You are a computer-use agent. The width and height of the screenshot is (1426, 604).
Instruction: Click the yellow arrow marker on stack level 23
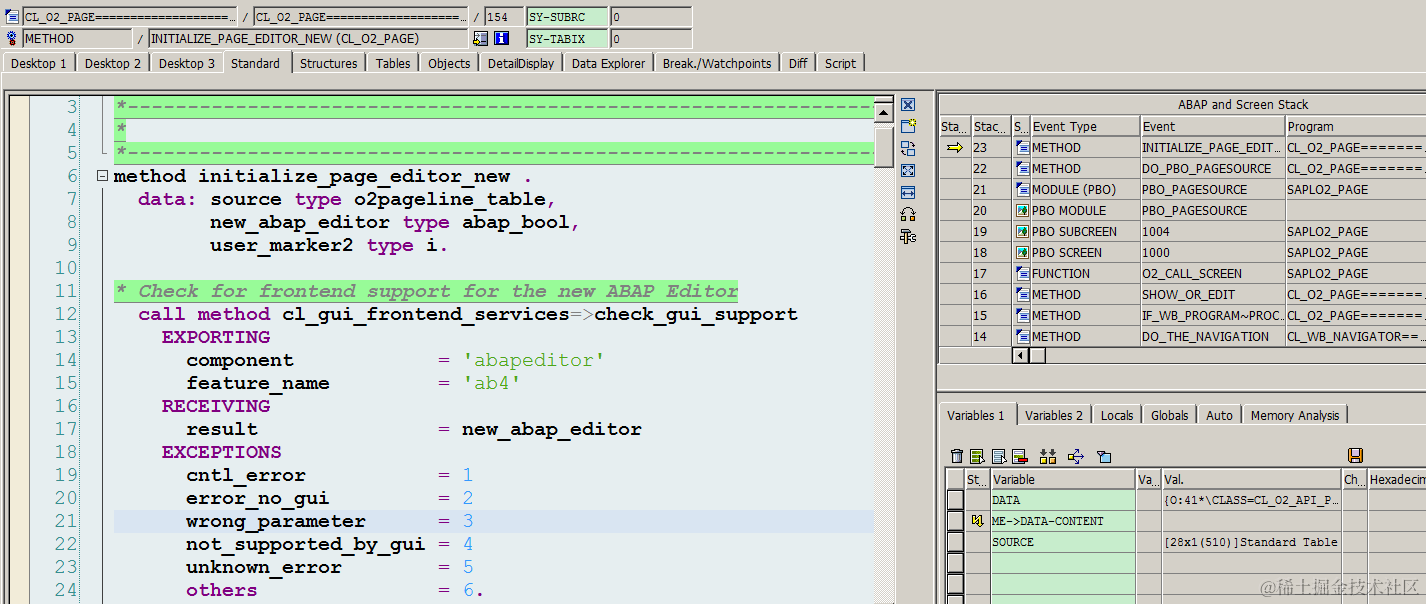tap(955, 147)
